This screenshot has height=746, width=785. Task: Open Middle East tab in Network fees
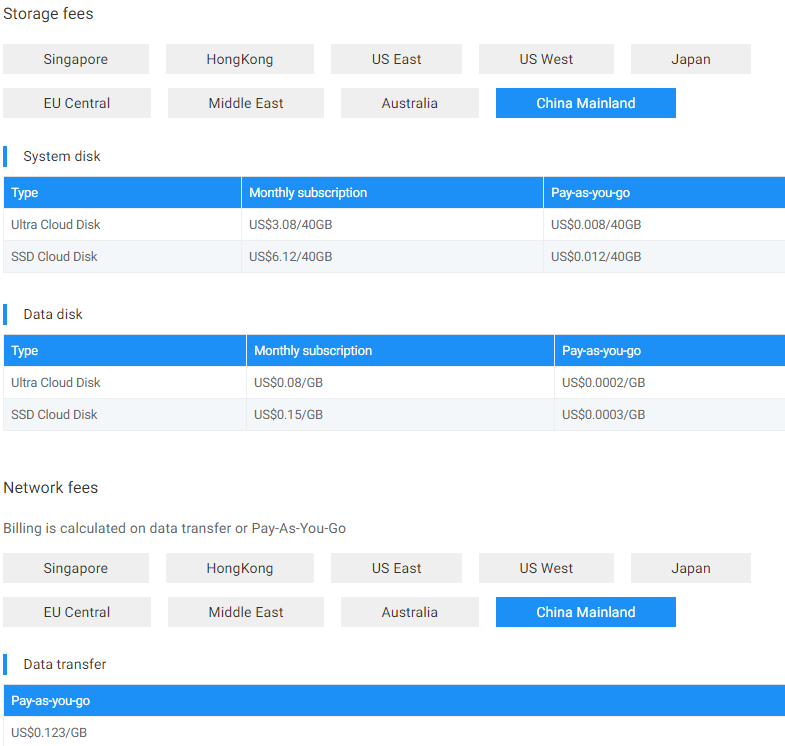[x=246, y=612]
